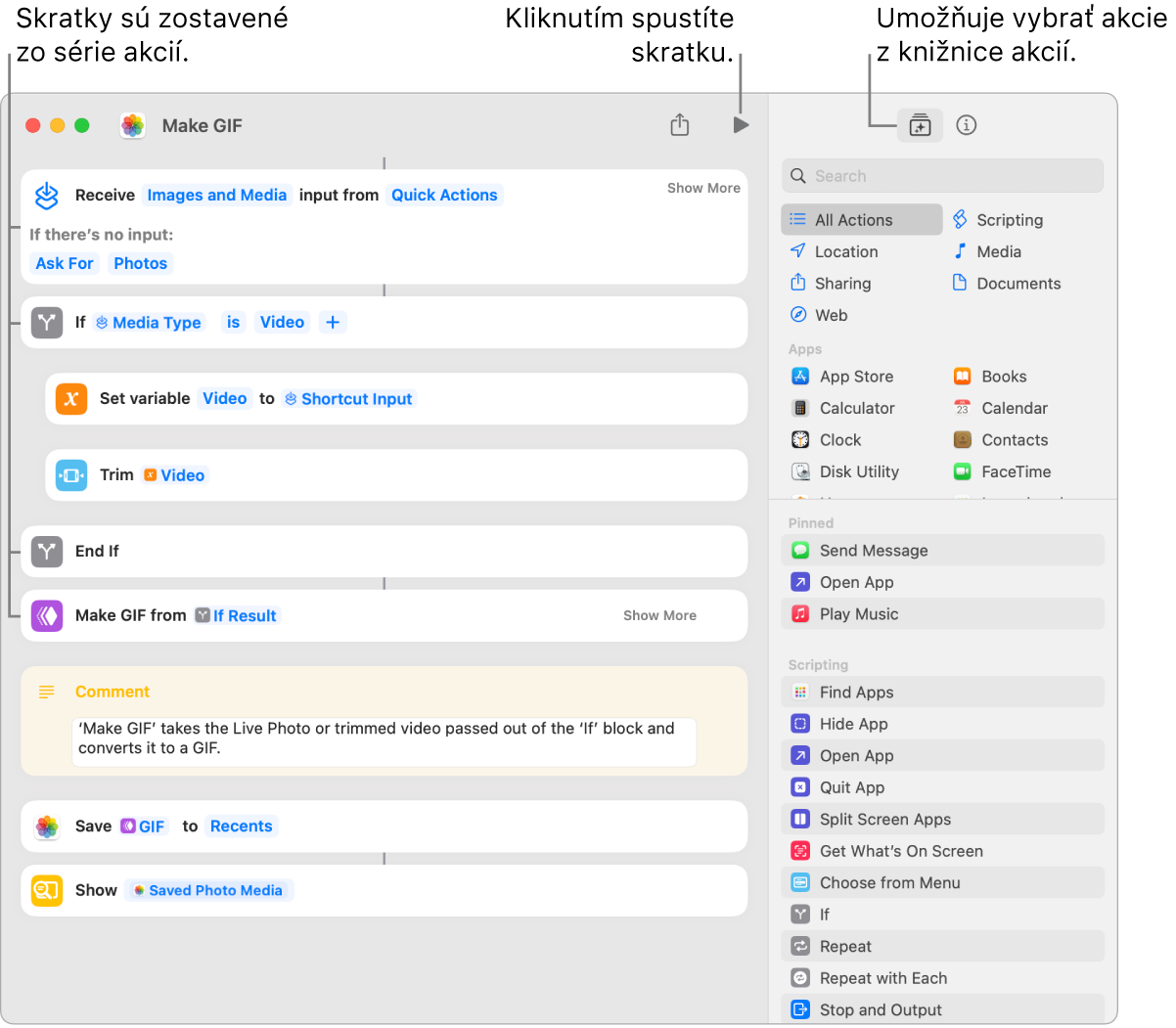
Task: Click the Set variable orange icon
Action: 71,399
